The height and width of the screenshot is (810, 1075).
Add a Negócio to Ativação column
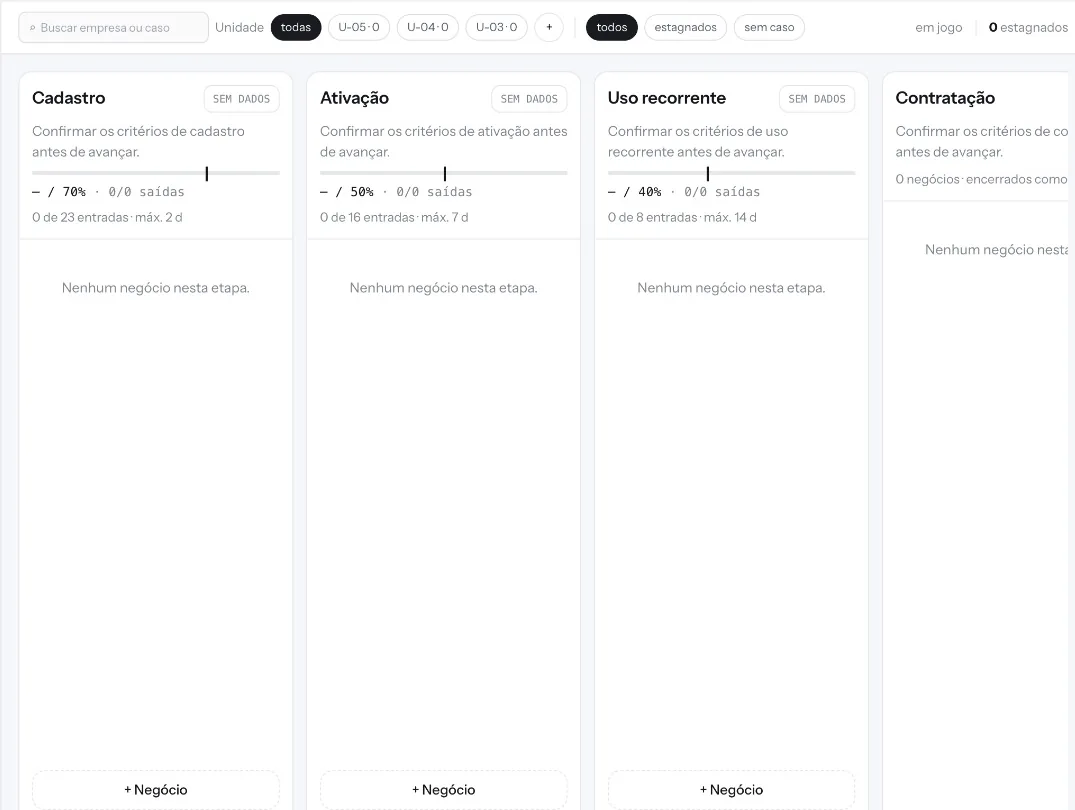click(x=444, y=789)
